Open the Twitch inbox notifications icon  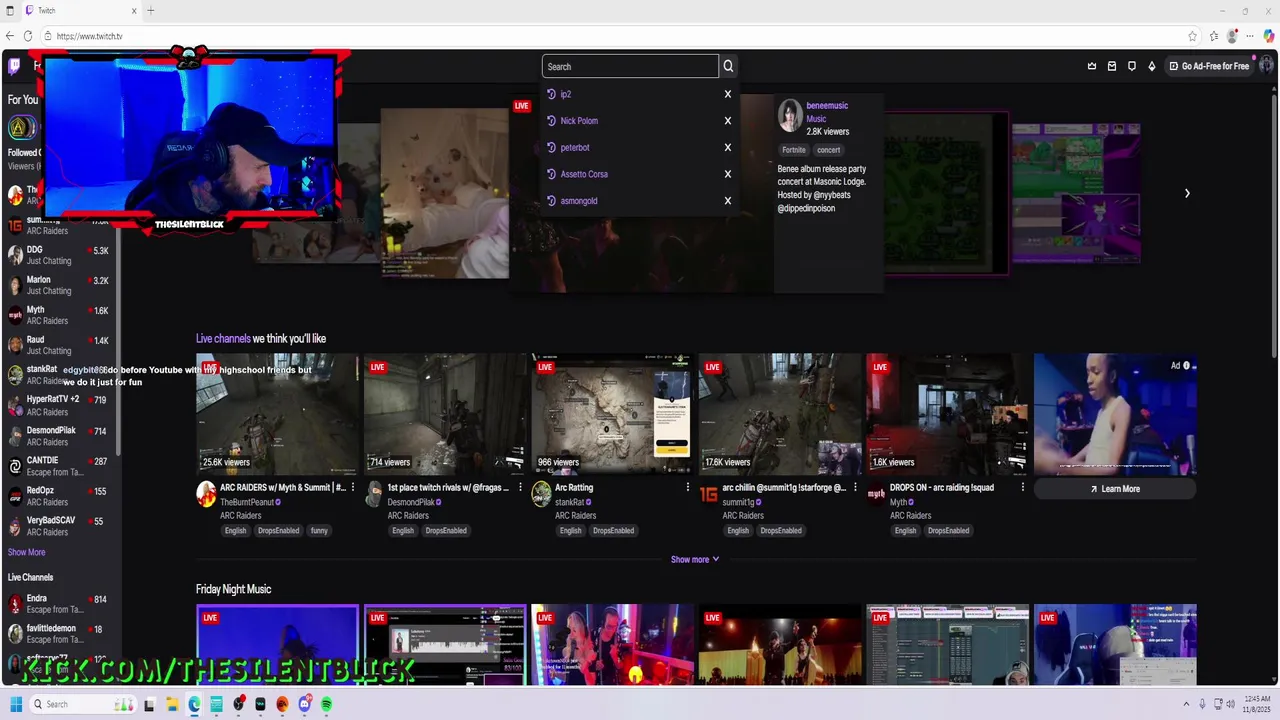[x=1112, y=66]
